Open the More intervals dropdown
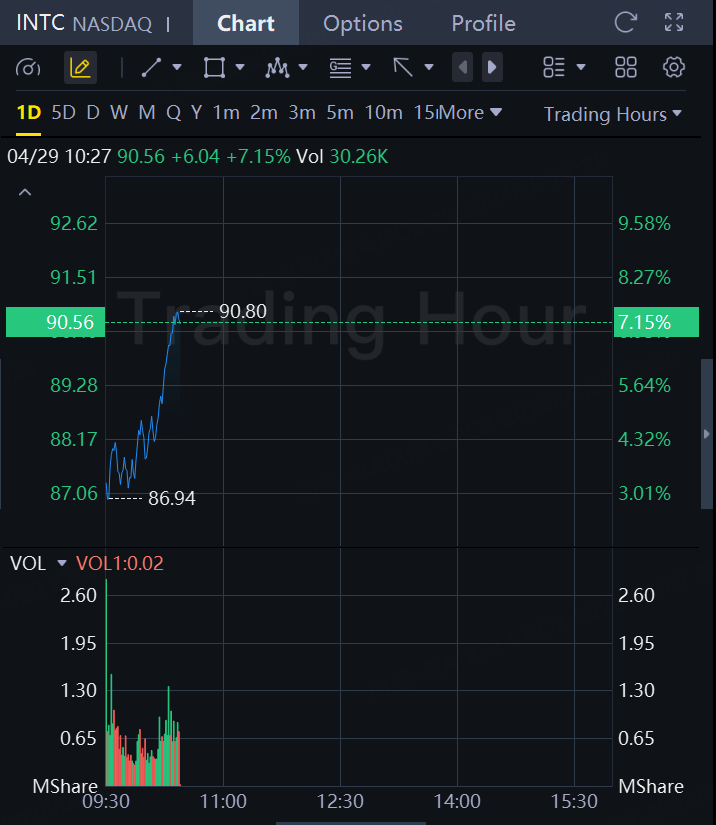 click(470, 113)
